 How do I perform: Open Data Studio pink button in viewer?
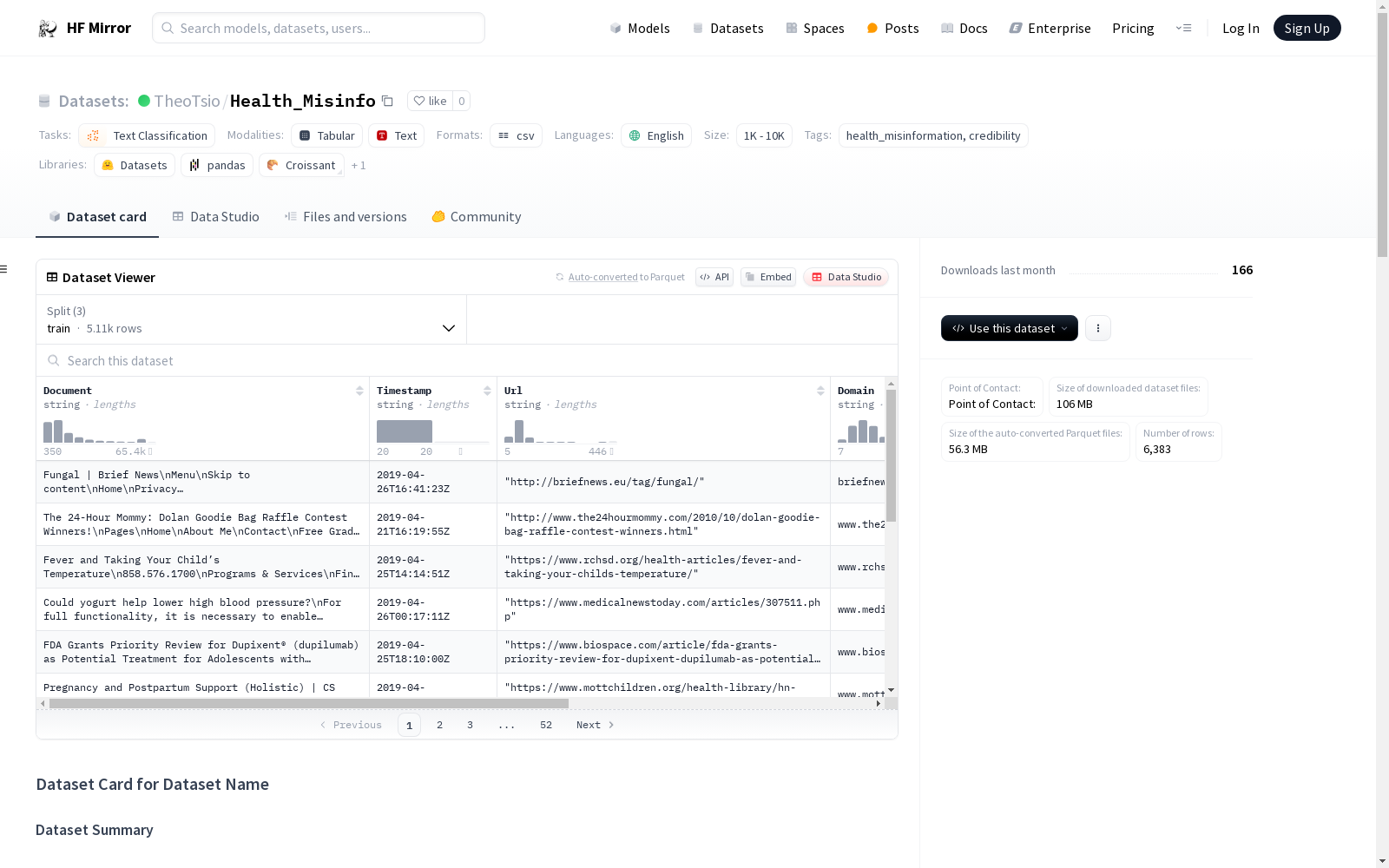click(x=846, y=277)
